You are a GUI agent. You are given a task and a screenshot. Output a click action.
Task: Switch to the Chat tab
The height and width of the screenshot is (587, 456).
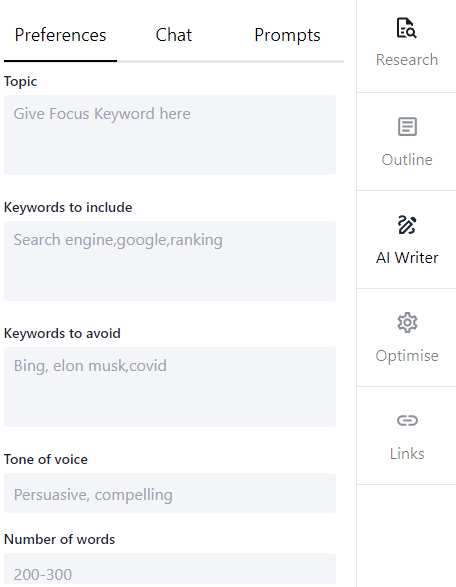[174, 35]
